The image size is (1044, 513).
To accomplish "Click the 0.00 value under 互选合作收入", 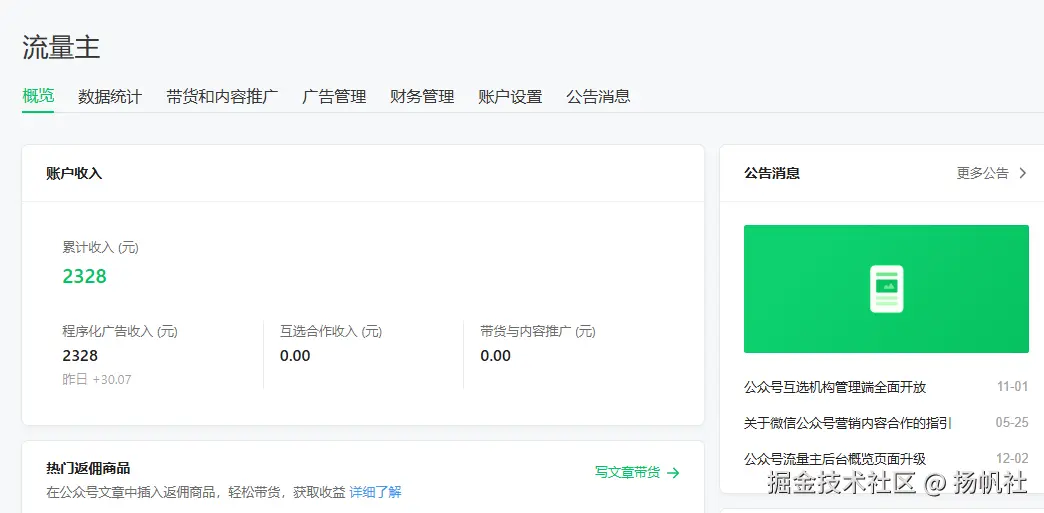I will coord(295,356).
